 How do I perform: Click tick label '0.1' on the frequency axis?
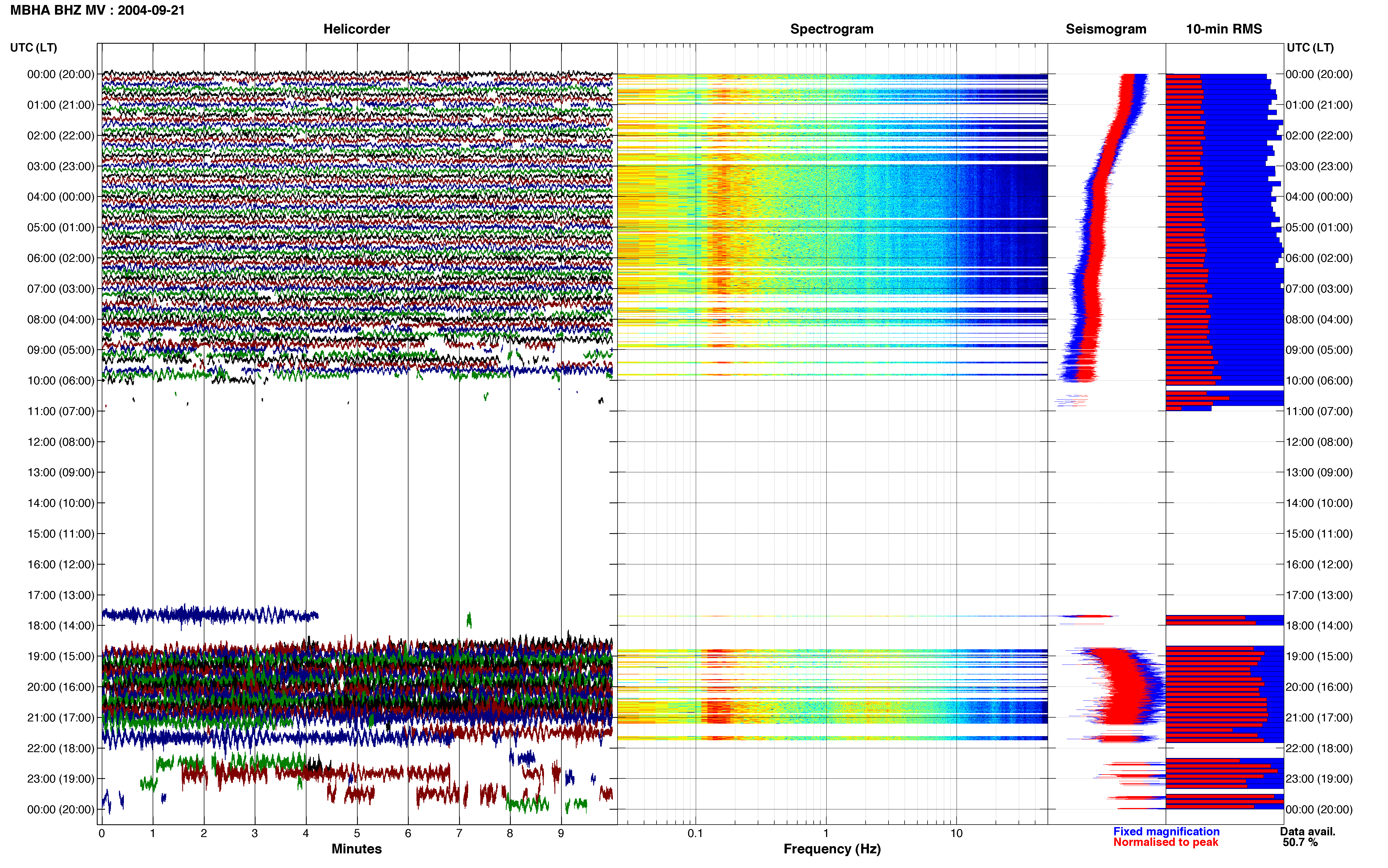(x=695, y=833)
